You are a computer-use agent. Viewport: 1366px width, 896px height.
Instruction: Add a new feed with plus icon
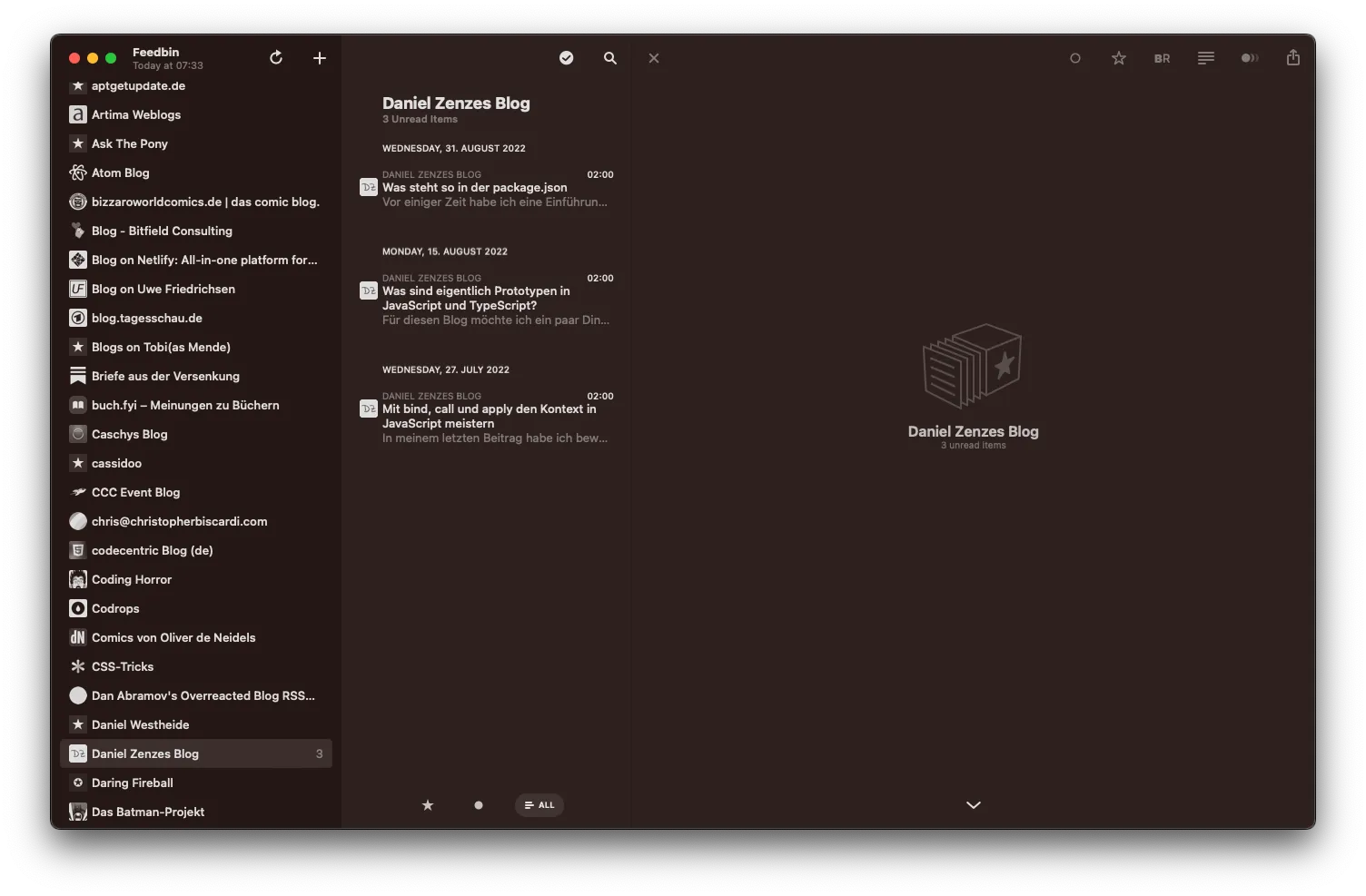click(x=320, y=58)
